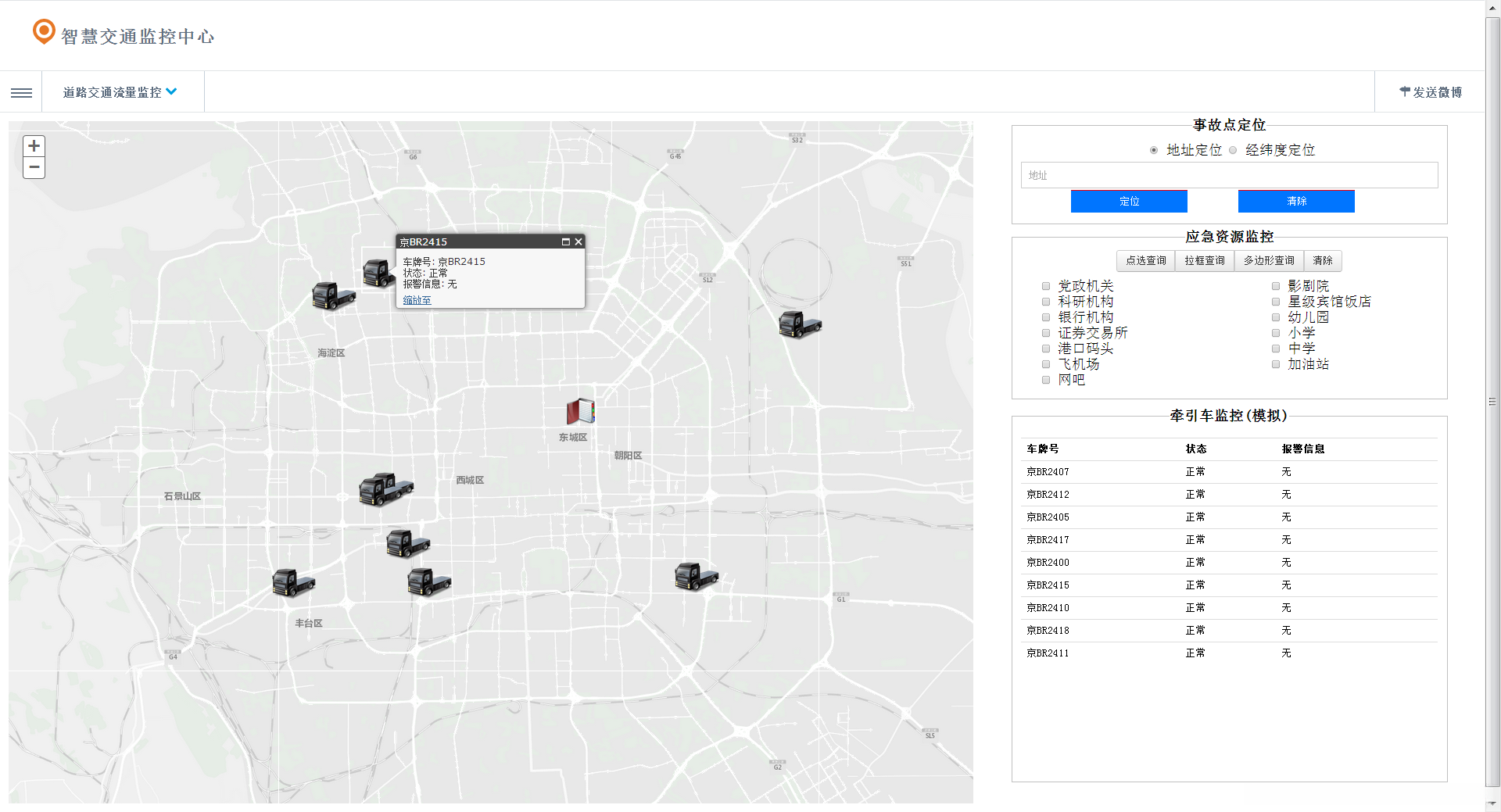Click the 石景山区 map label
This screenshot has height=812, width=1501.
182,496
